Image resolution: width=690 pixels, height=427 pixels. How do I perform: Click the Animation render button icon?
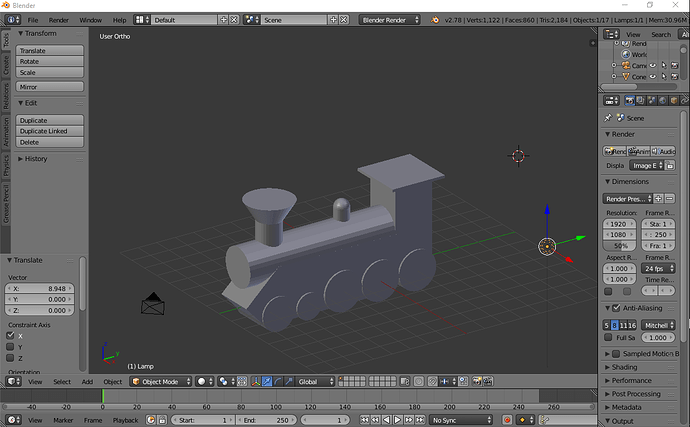click(x=640, y=150)
